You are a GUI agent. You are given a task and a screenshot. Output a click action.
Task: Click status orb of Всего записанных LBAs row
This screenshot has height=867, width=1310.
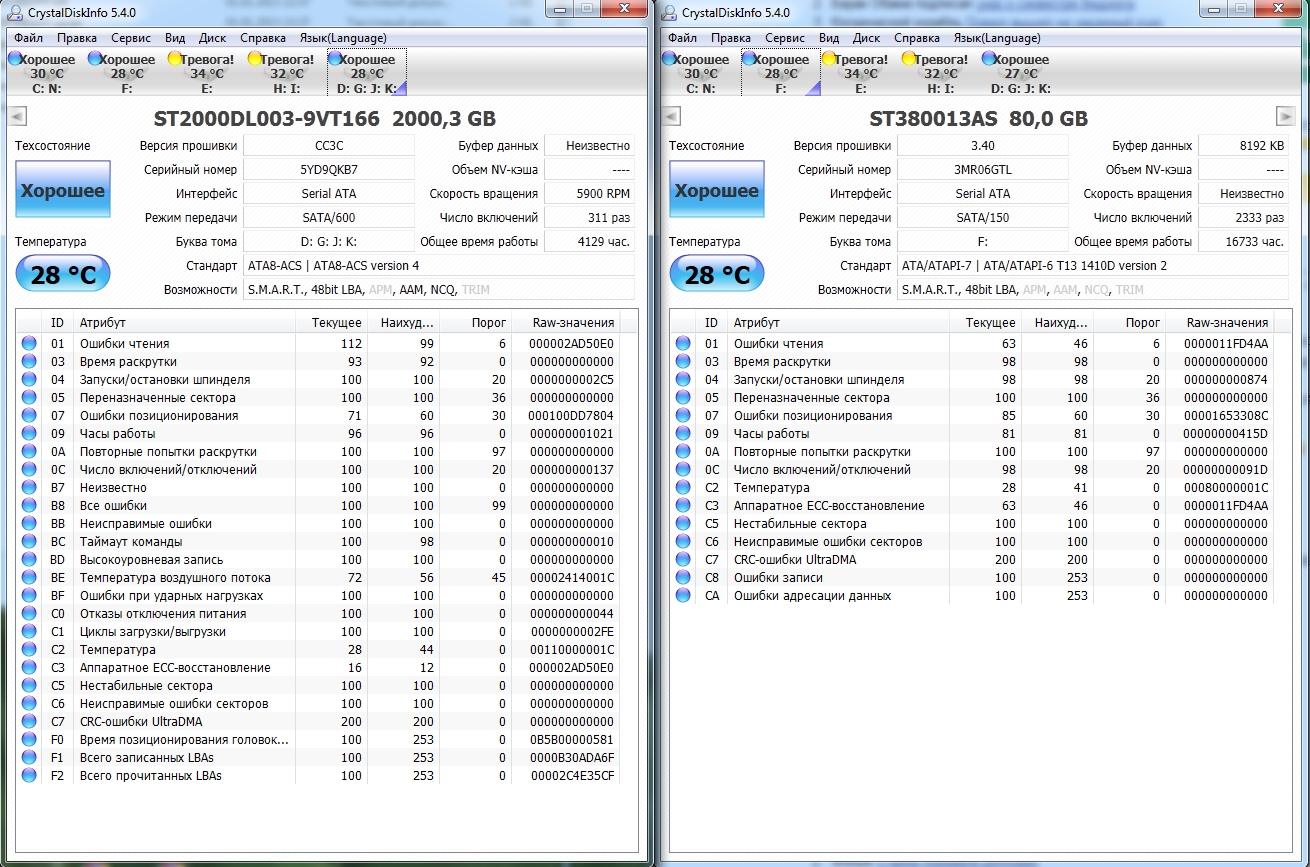29,758
